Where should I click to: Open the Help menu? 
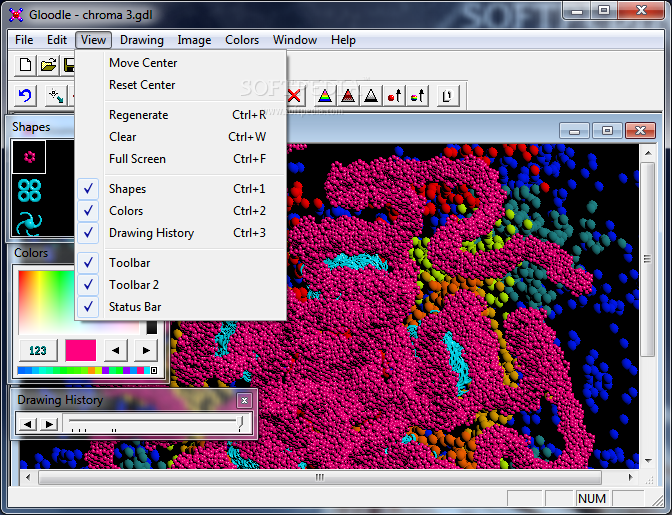tap(343, 40)
